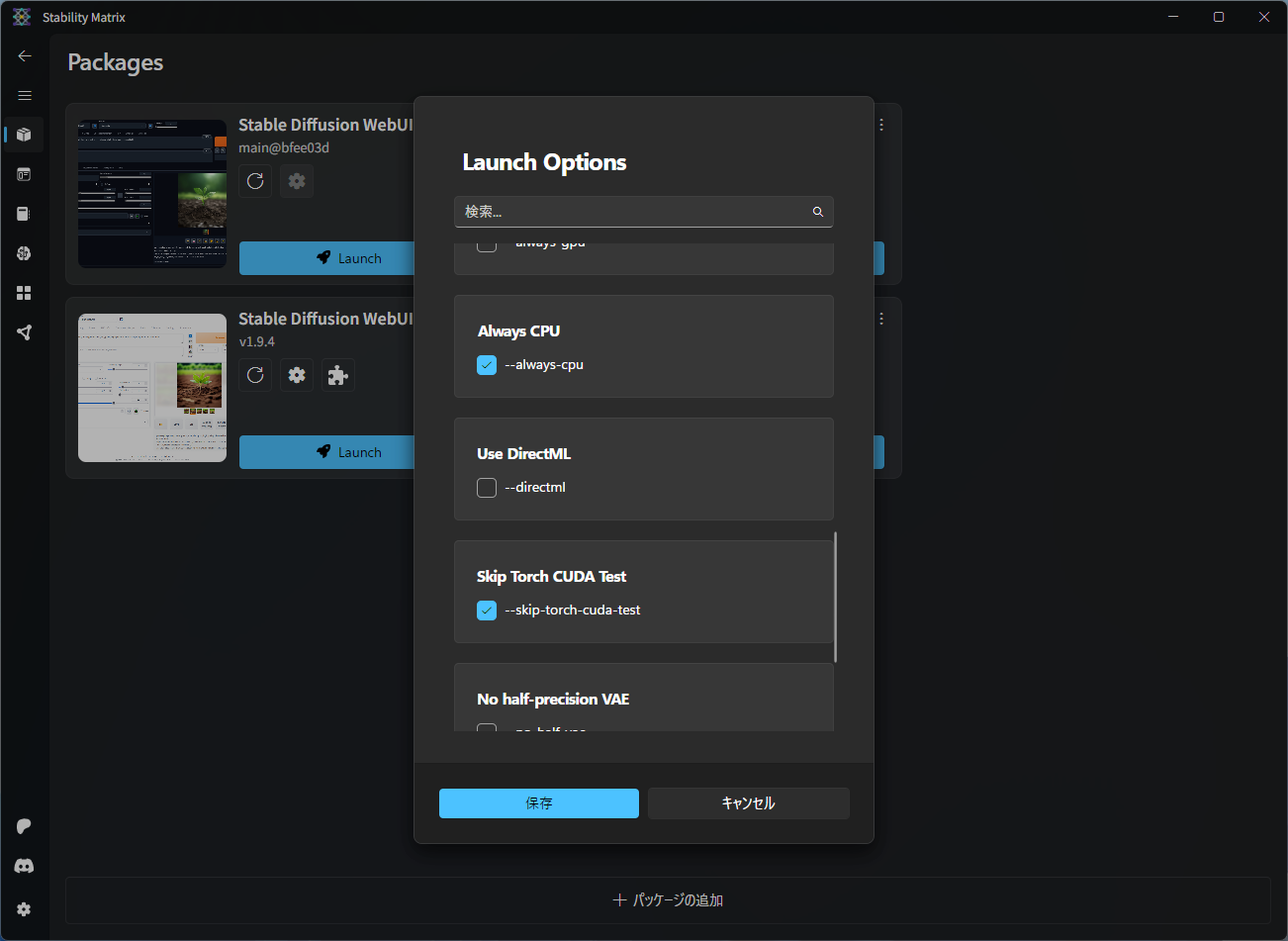1288x941 pixels.
Task: Check for updates on the v1.9.4 package
Action: 255,375
